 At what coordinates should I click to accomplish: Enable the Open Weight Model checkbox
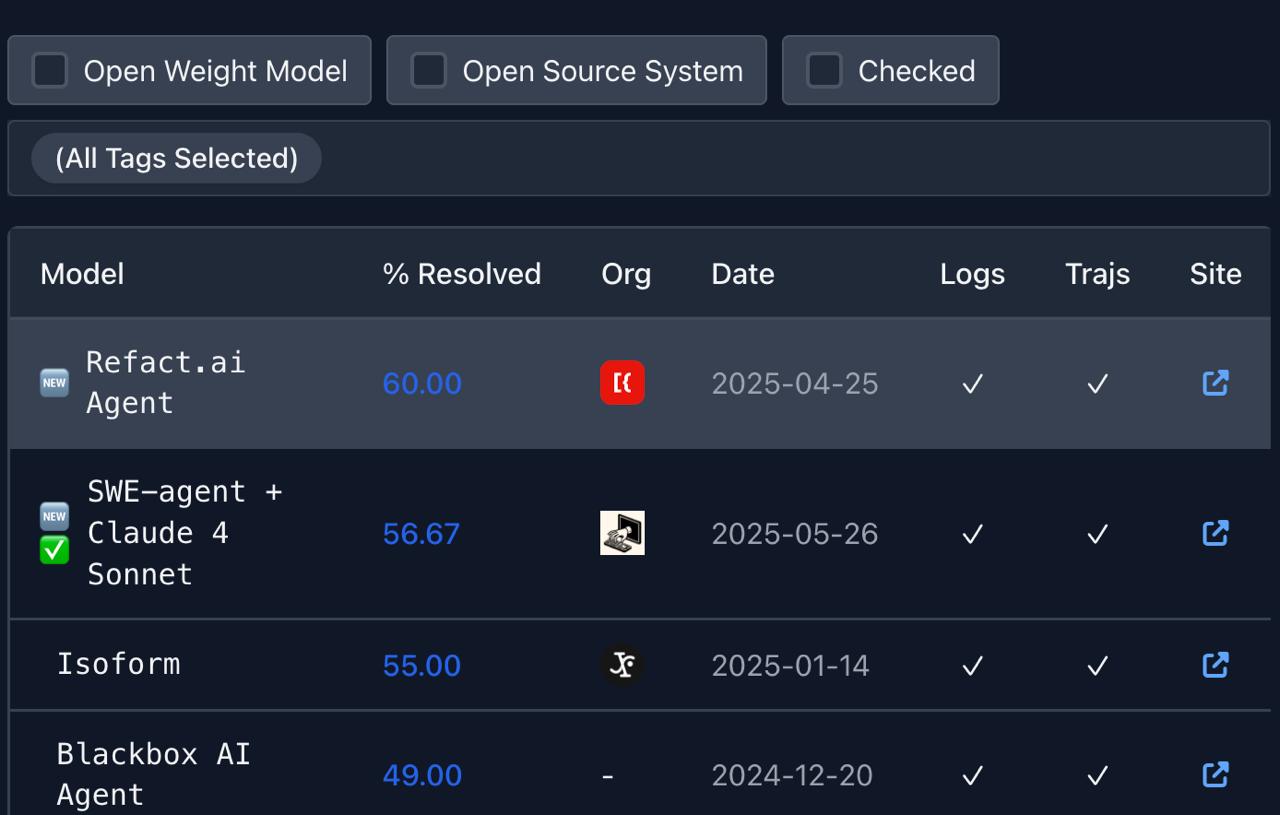[50, 71]
